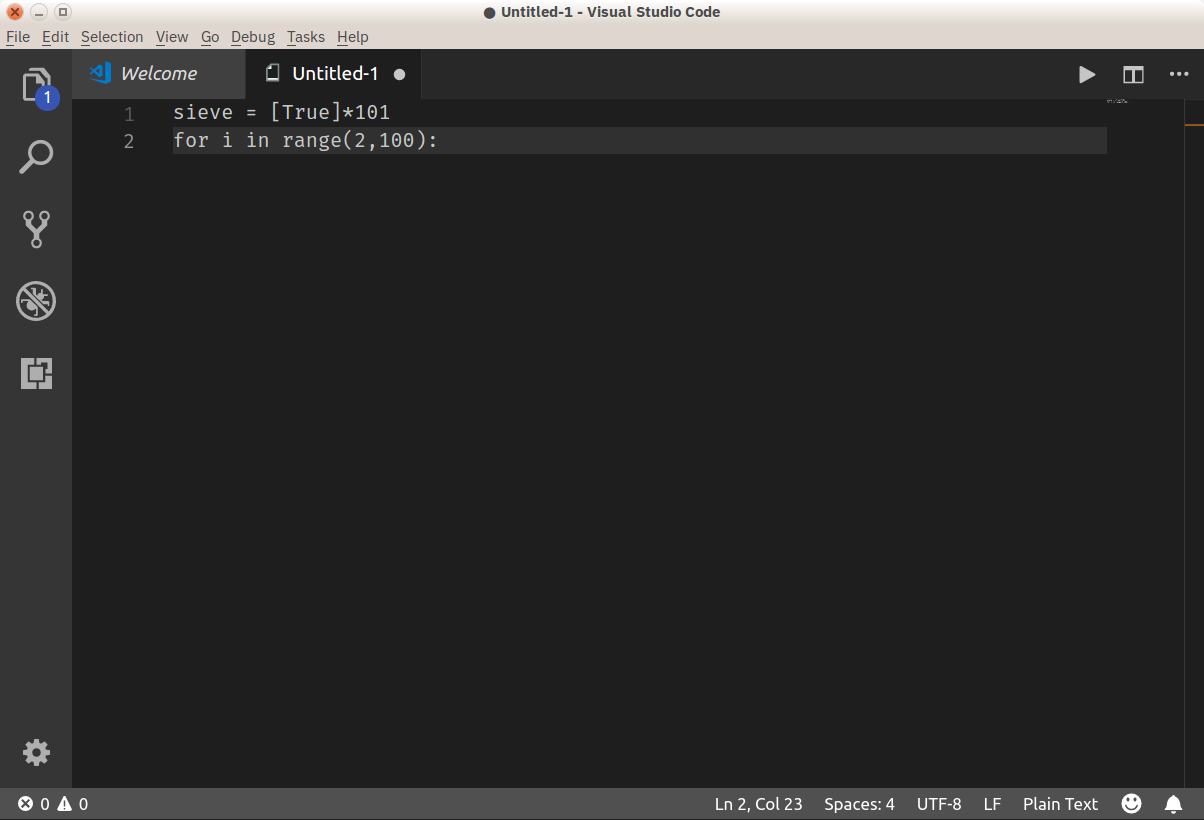Open the Debug menu

coord(252,37)
